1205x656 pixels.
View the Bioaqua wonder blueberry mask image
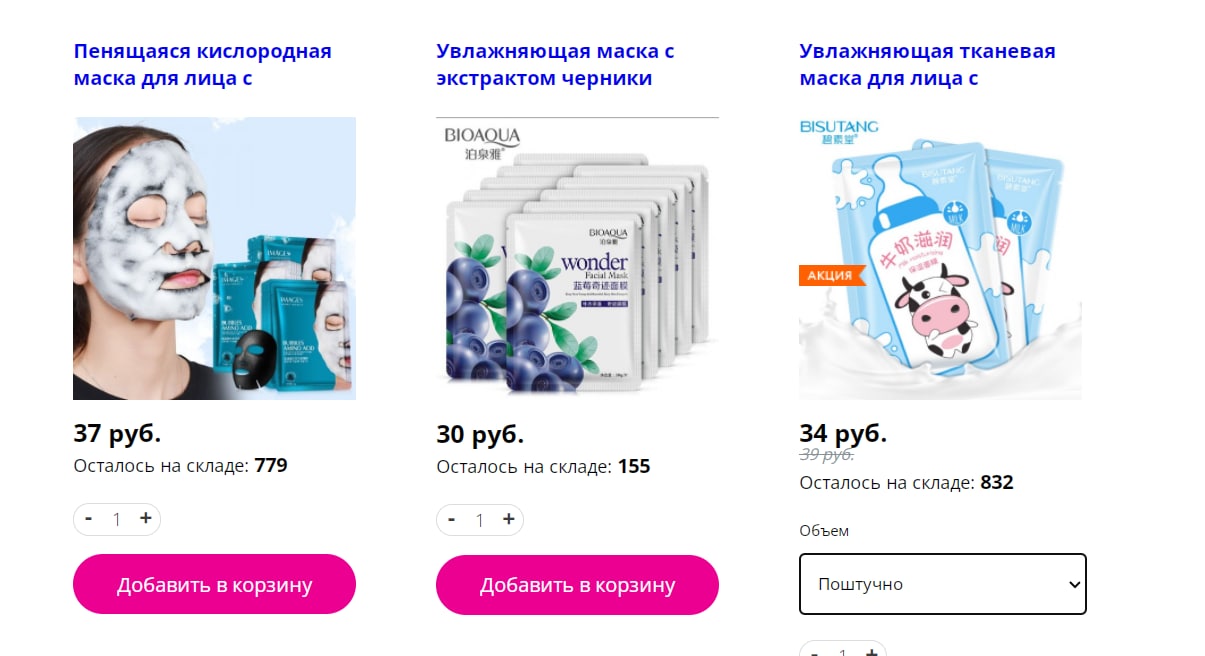pos(577,258)
